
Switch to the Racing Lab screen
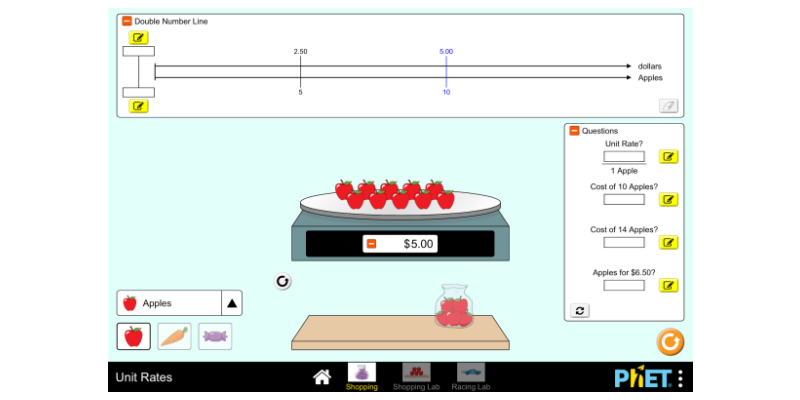[470, 376]
